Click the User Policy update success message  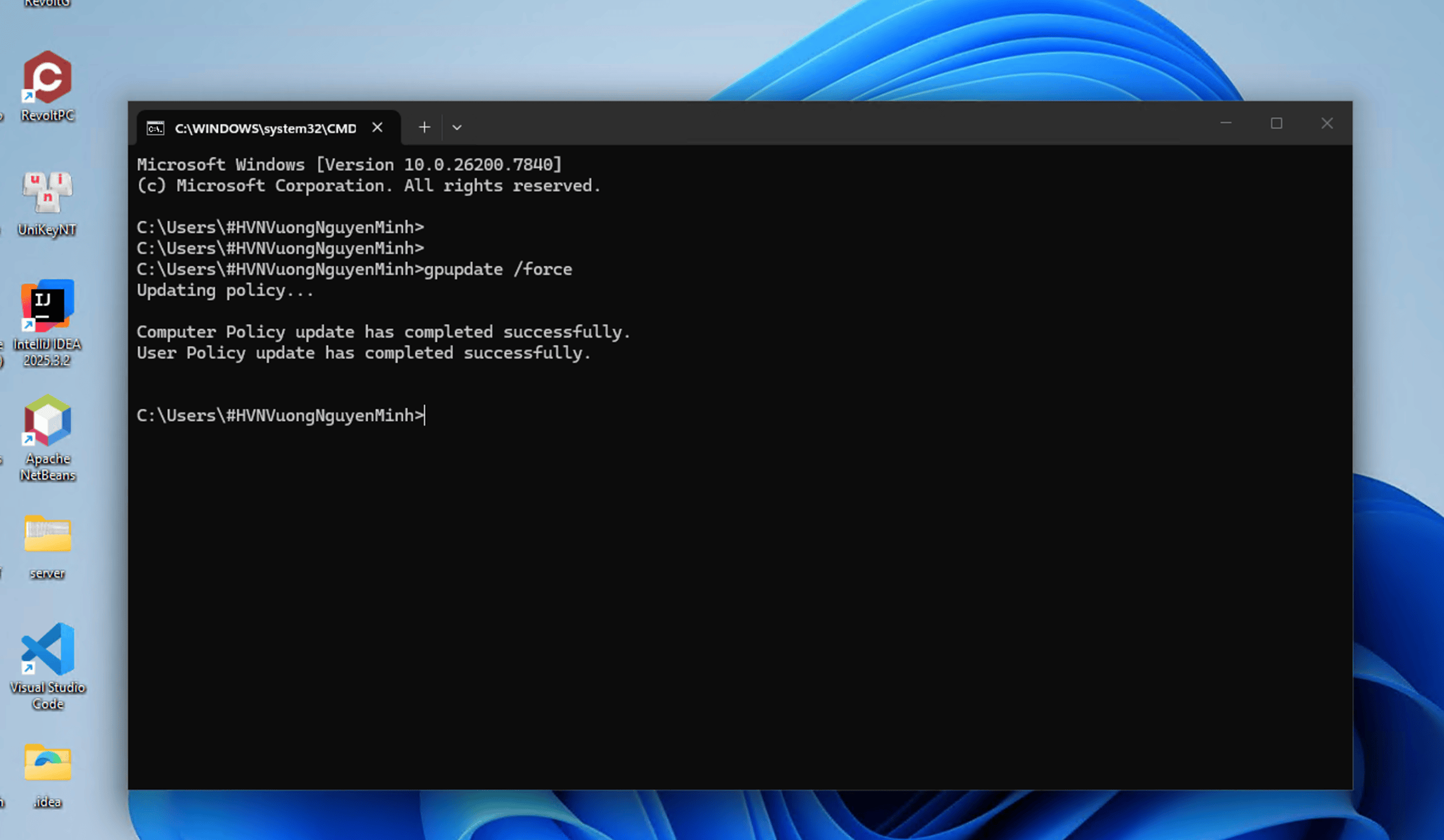[363, 353]
